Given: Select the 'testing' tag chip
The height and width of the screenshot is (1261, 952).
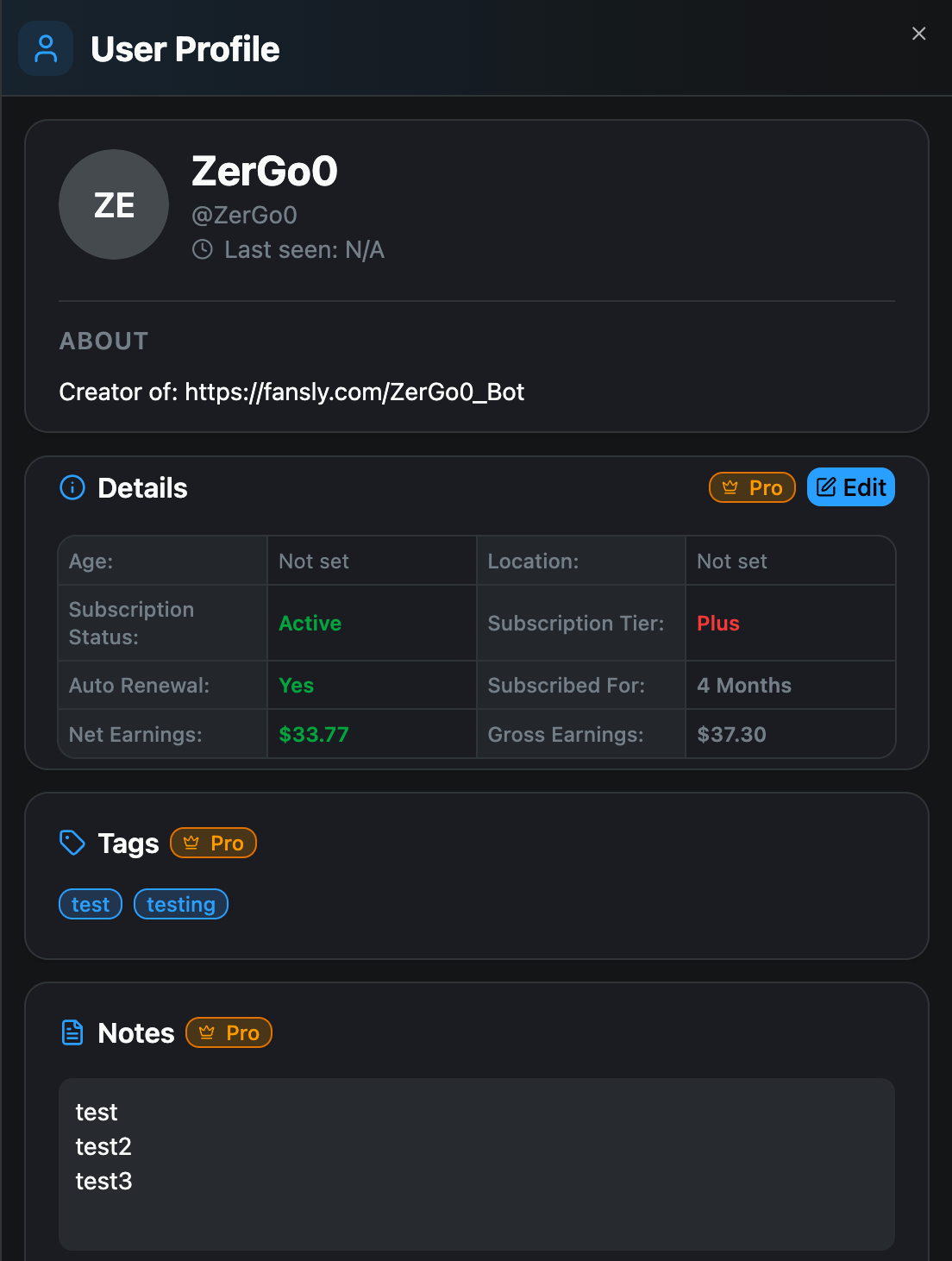Looking at the screenshot, I should pyautogui.click(x=181, y=904).
